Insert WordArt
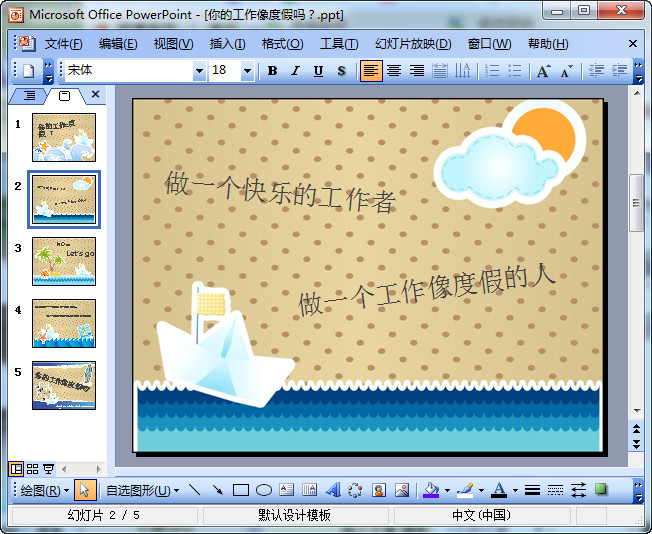This screenshot has height=534, width=652. [x=333, y=490]
